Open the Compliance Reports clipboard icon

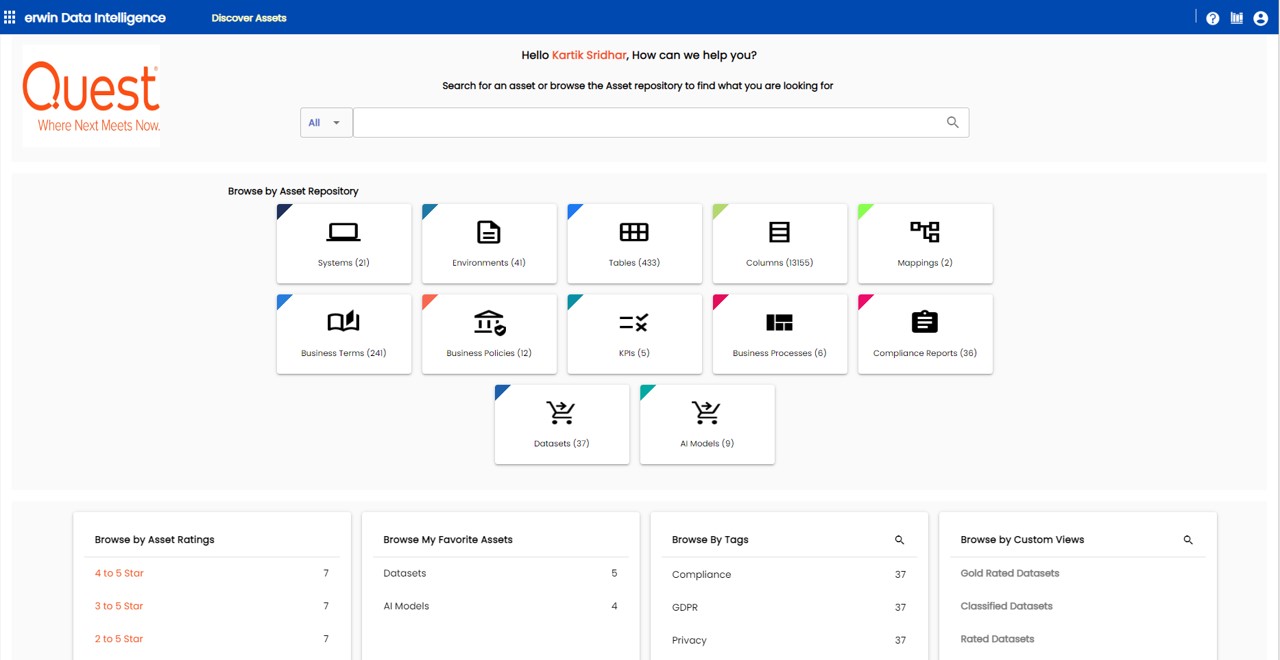tap(925, 322)
